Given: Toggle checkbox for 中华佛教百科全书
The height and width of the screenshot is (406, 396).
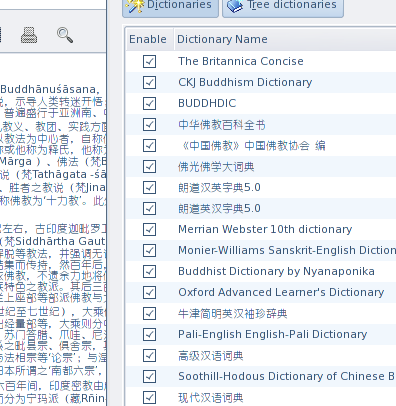Looking at the screenshot, I should coord(149,124).
